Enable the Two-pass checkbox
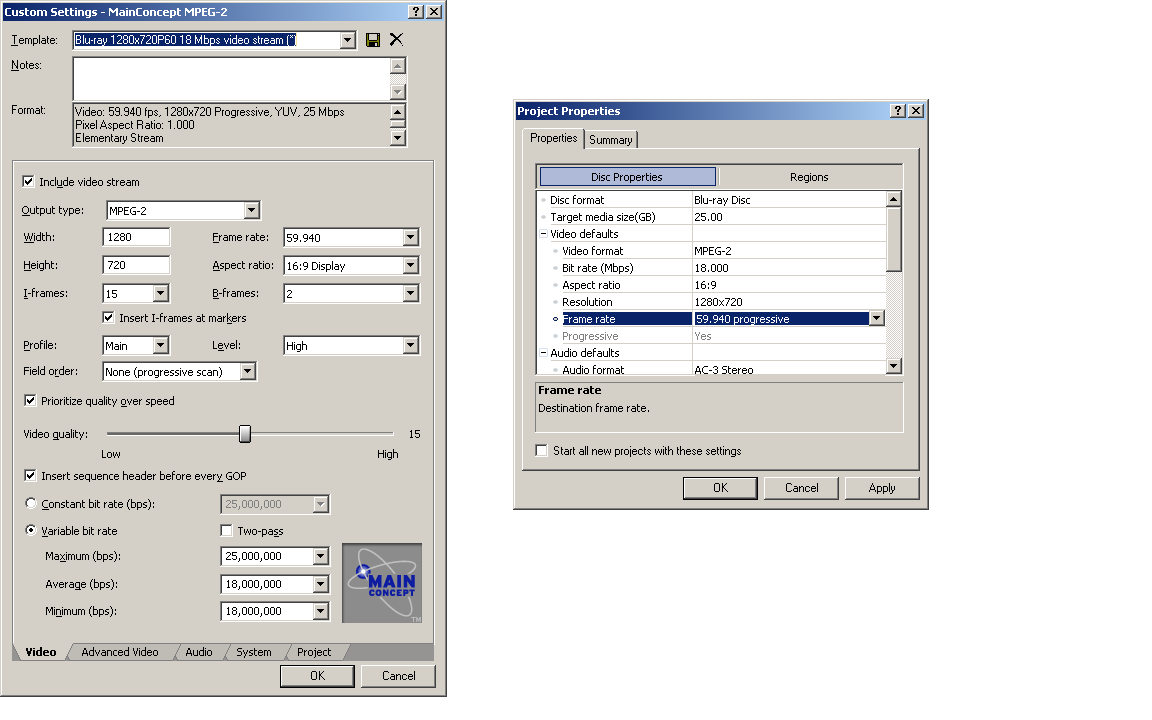This screenshot has height=720, width=1152. pyautogui.click(x=227, y=531)
